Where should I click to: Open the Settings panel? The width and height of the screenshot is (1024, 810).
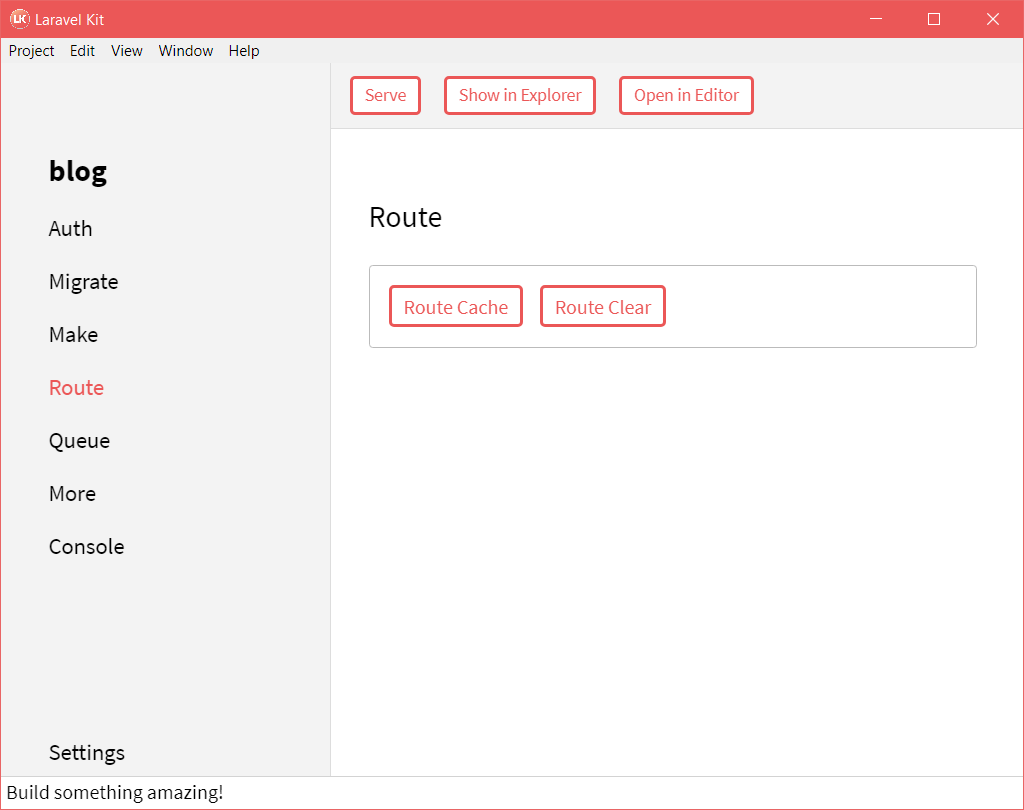tap(86, 752)
